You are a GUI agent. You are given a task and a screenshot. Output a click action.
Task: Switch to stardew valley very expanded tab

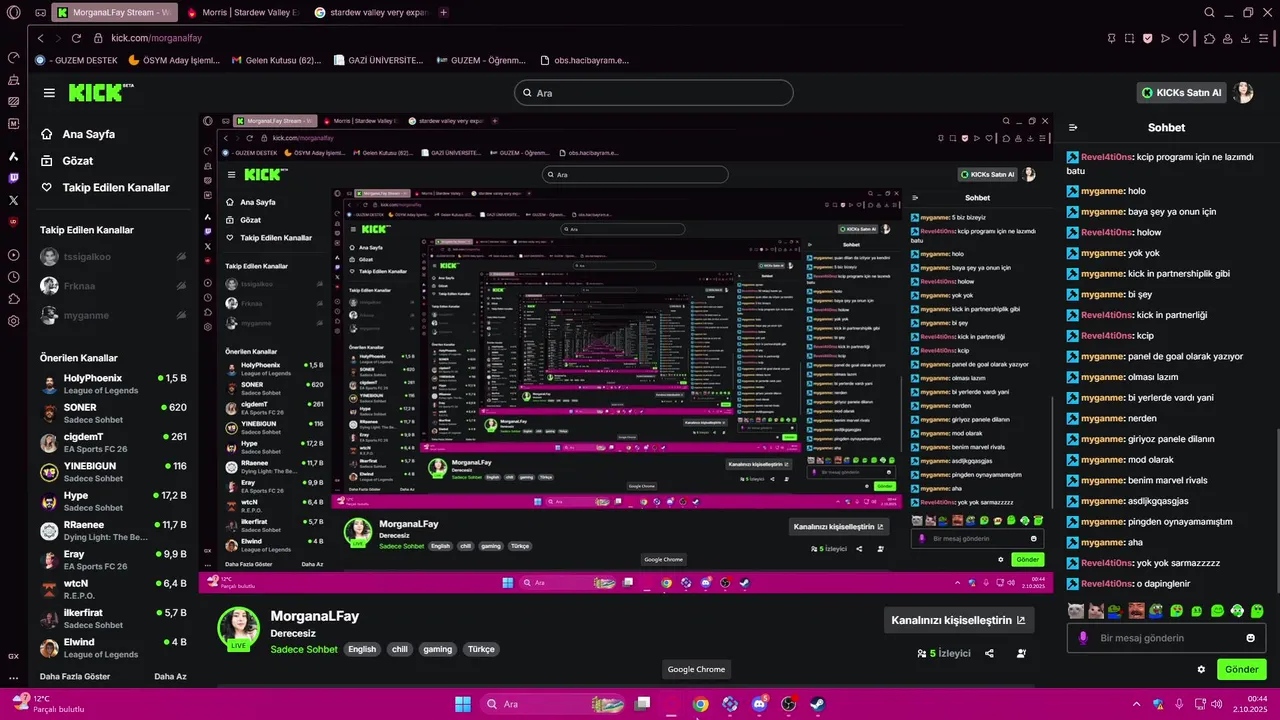click(370, 13)
